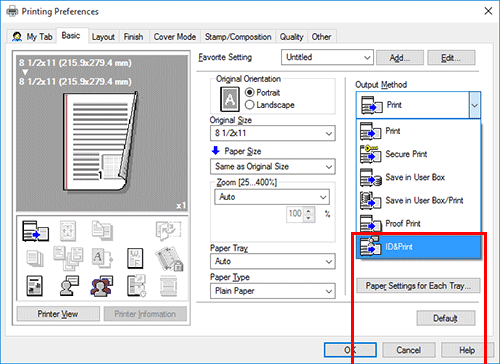Screen dimensions: 500x364
Task: Click the page icon with small clock
Action: pos(136,286)
